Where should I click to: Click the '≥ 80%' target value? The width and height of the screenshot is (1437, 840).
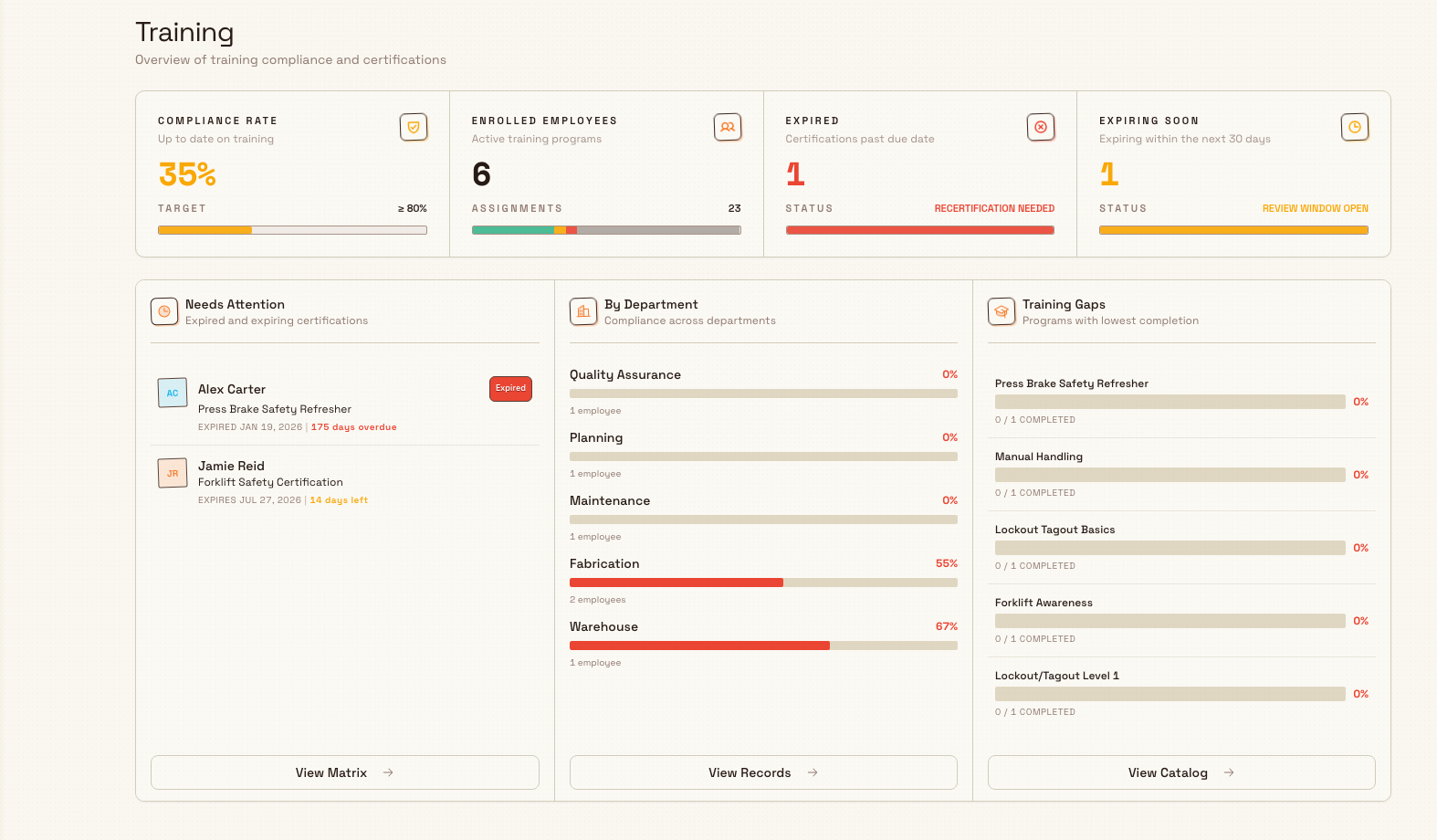(x=413, y=208)
